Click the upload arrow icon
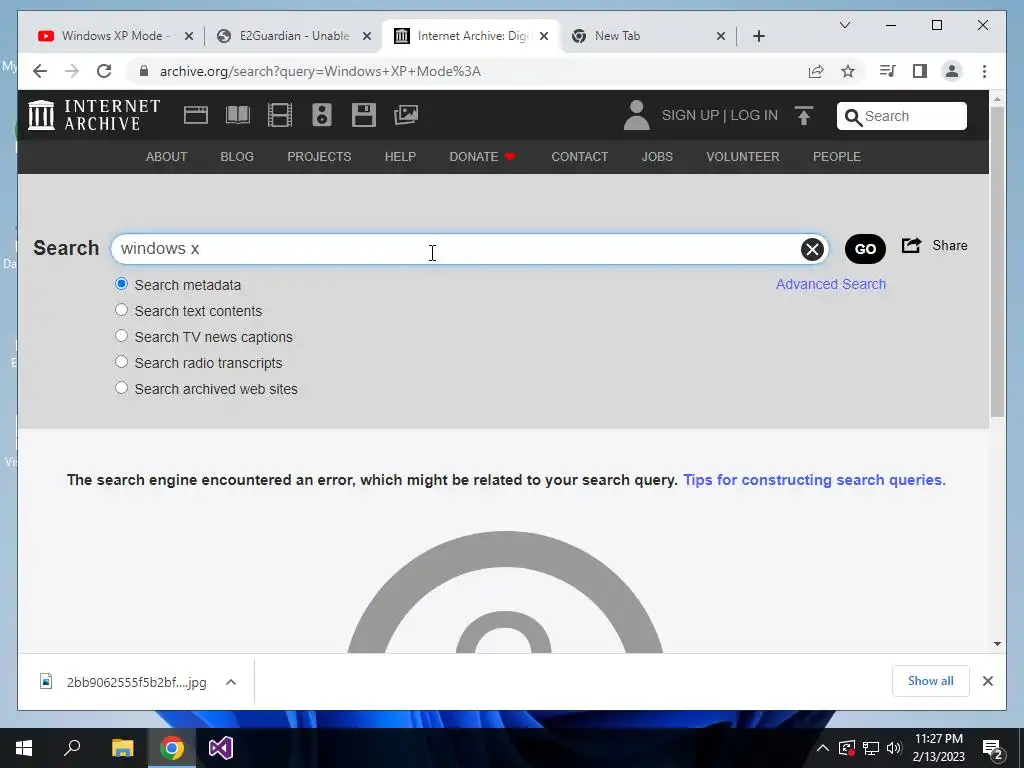Screen dimensions: 1024x768 (x=804, y=116)
